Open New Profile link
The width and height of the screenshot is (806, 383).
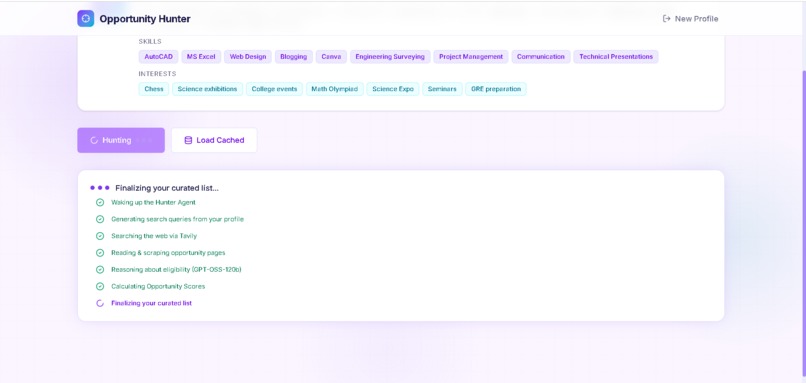(690, 19)
